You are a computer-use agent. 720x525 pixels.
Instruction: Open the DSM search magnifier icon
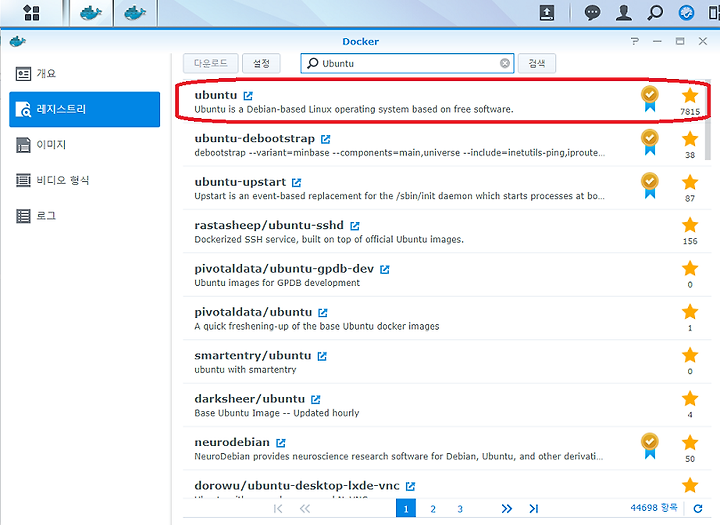(655, 12)
